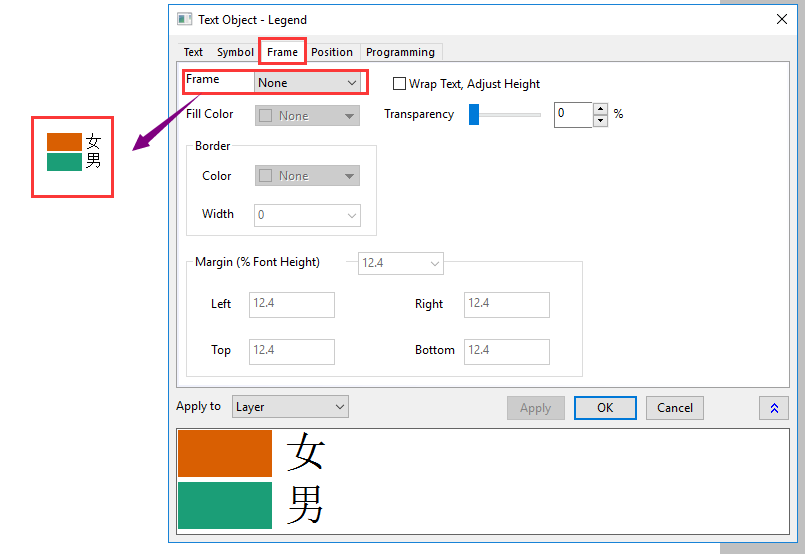The image size is (805, 554).
Task: Click the Apply button
Action: [535, 408]
